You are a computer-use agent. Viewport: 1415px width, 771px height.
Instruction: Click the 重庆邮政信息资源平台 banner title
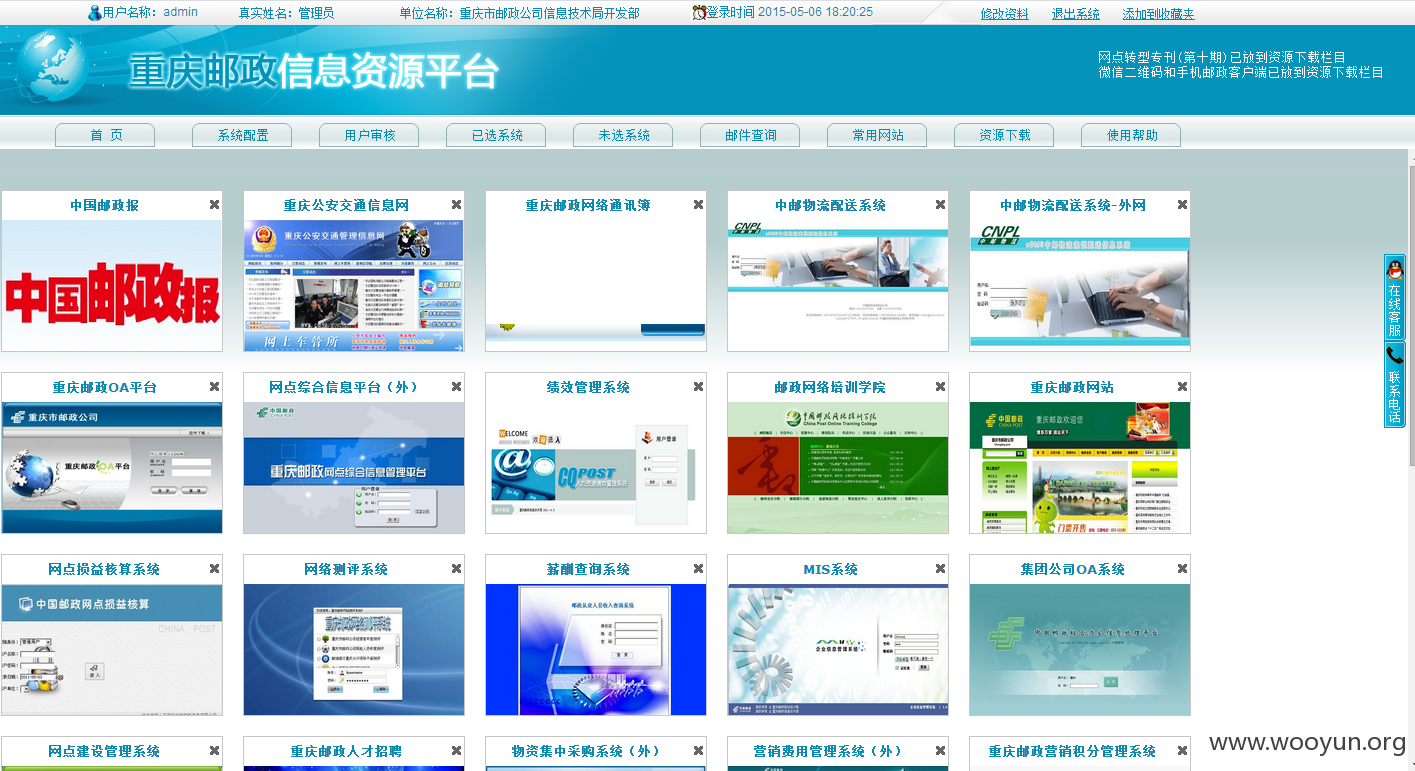pyautogui.click(x=313, y=71)
